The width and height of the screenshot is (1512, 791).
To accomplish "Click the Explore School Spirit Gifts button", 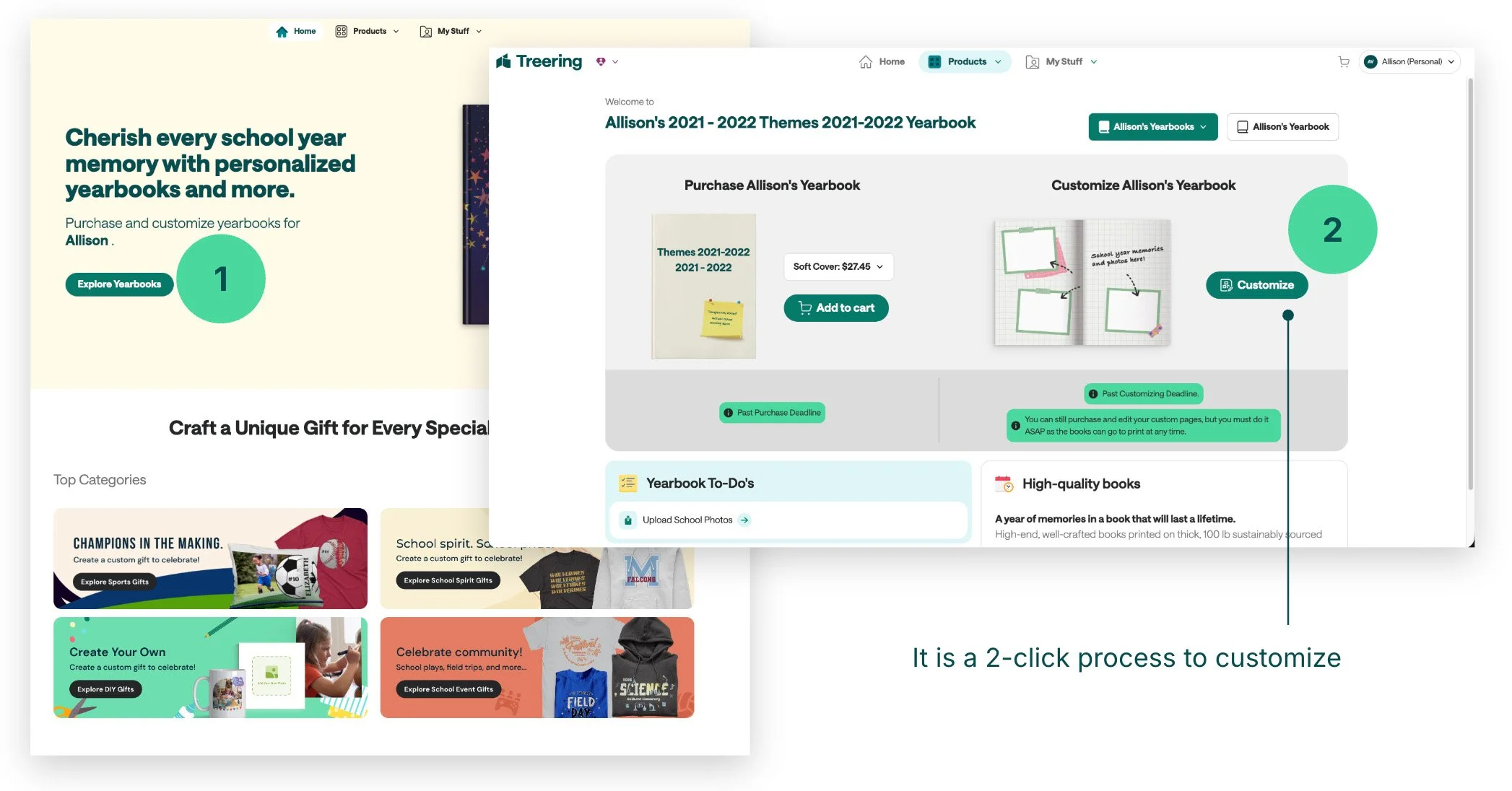I will pyautogui.click(x=448, y=580).
